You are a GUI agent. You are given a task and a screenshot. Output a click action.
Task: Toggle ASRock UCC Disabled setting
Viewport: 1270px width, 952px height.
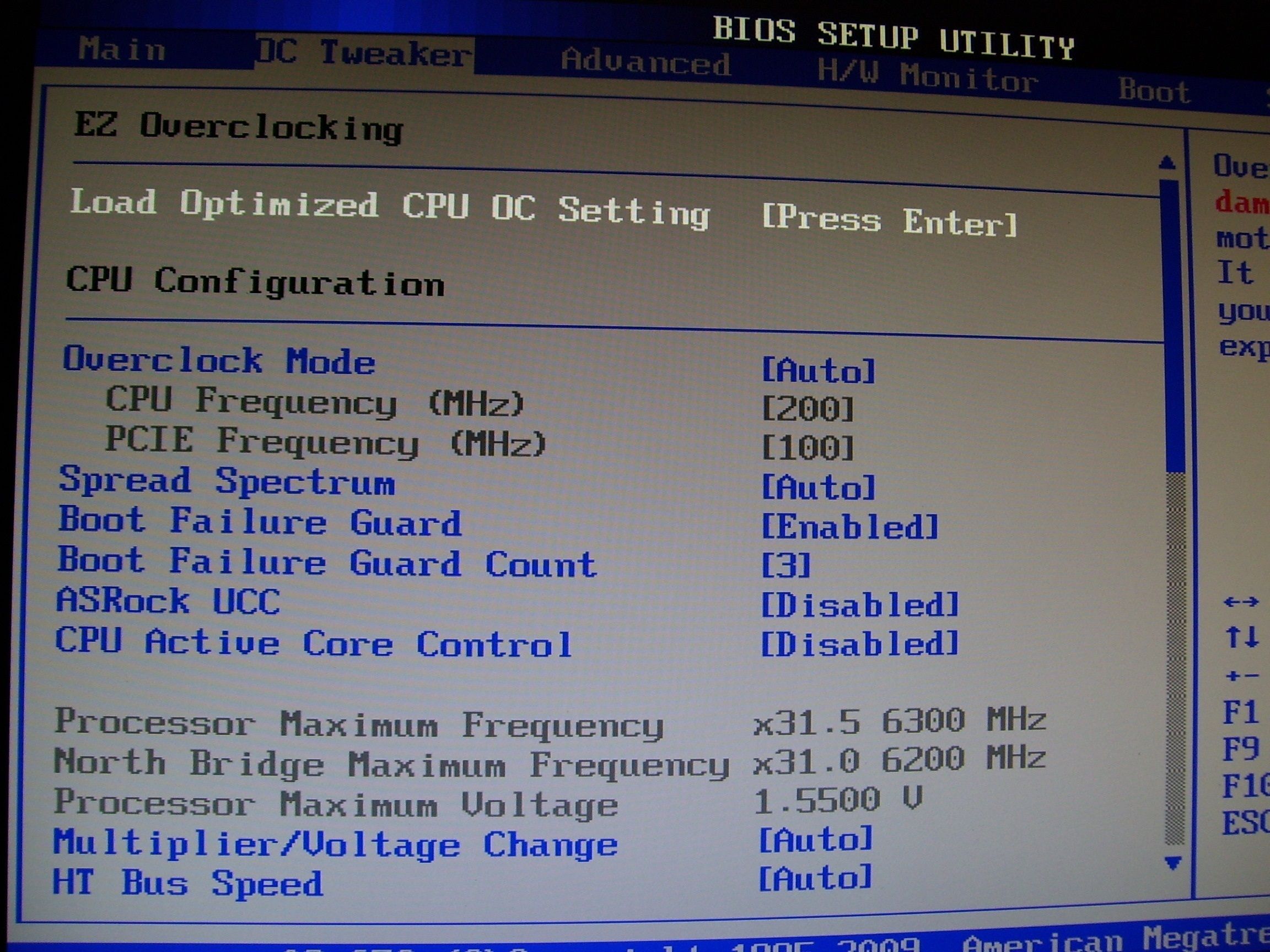coord(859,604)
